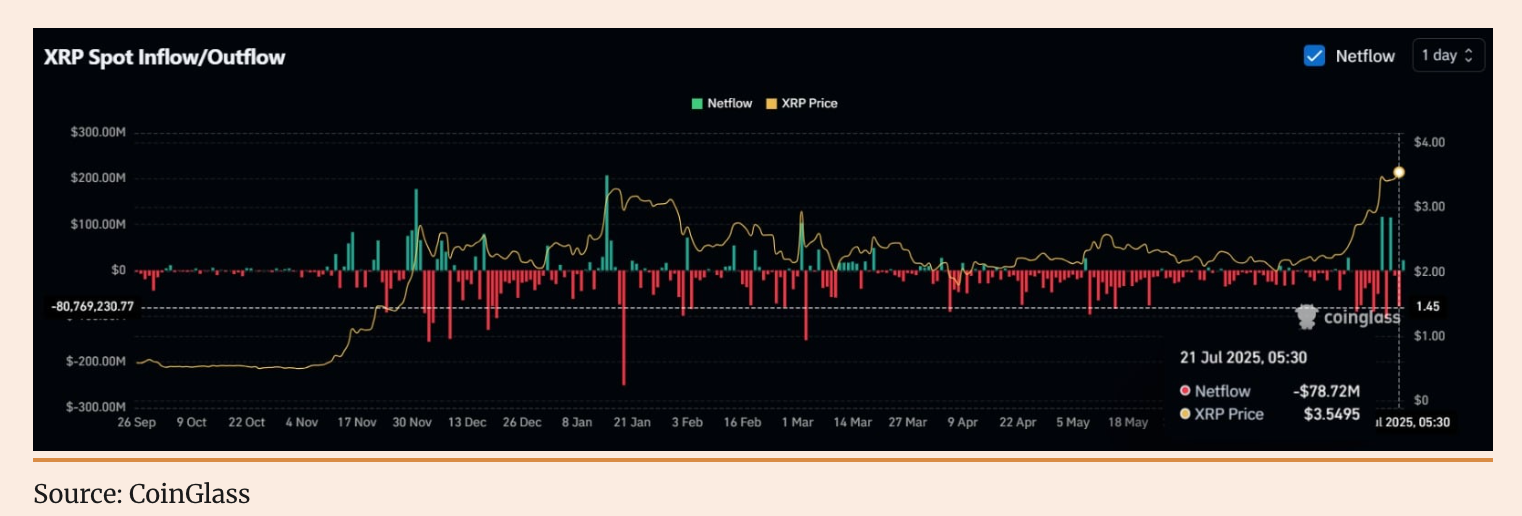Viewport: 1522px width, 516px height.
Task: Click the red Netflow dot in tooltip
Action: click(x=1185, y=392)
